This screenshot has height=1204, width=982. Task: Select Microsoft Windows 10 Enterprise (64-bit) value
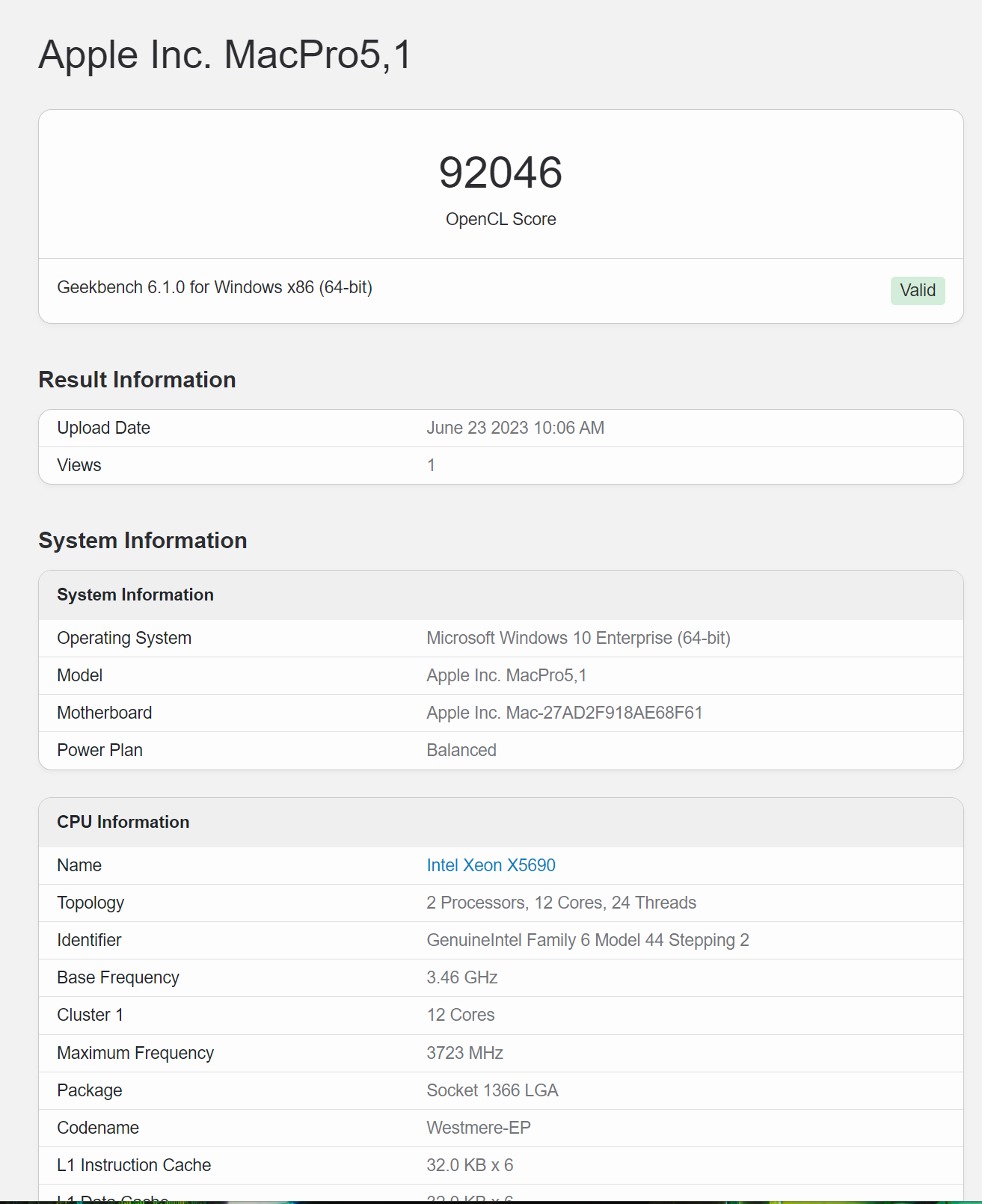click(x=578, y=638)
